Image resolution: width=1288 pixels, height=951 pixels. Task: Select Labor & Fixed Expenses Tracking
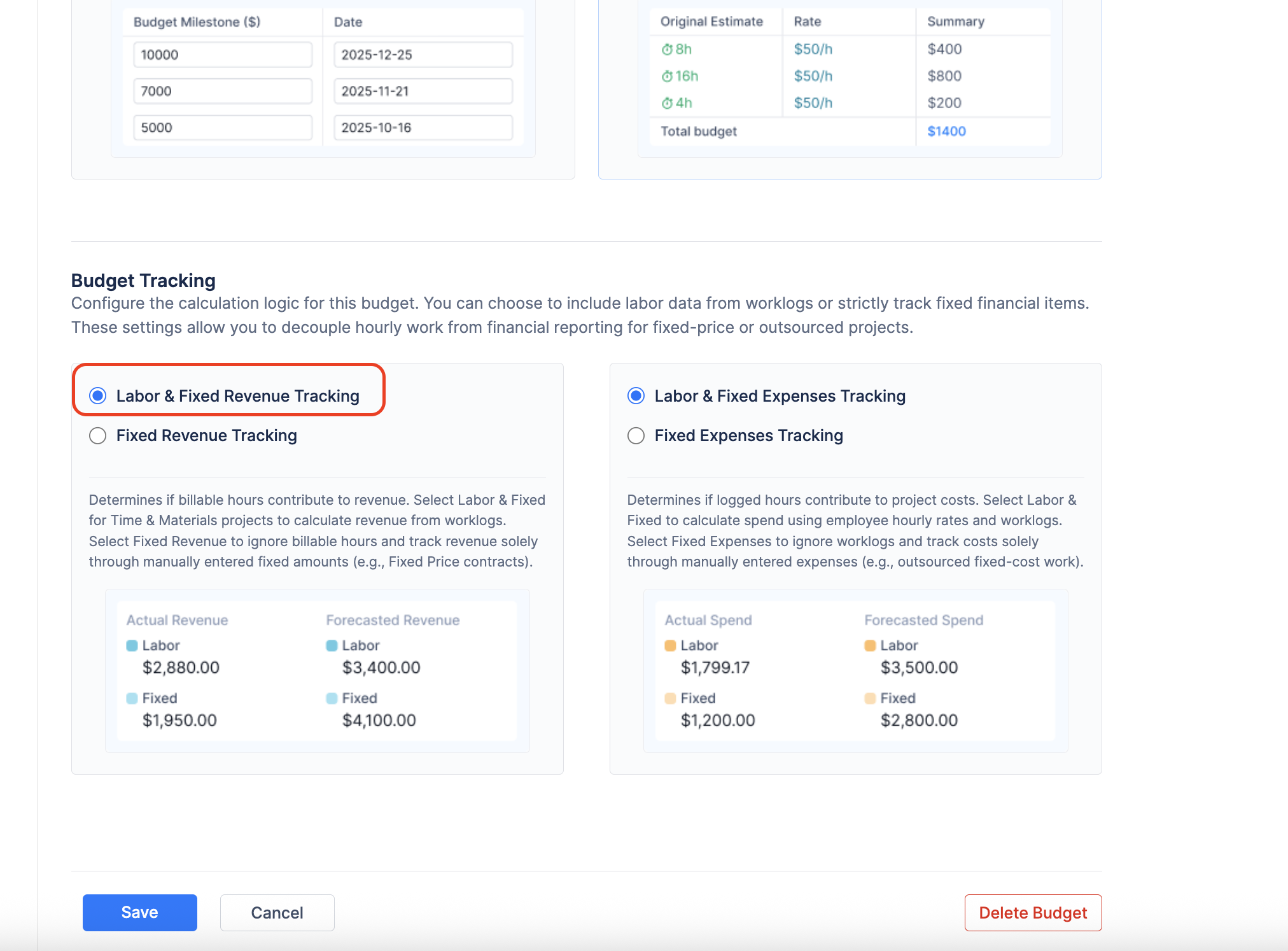[x=636, y=396]
